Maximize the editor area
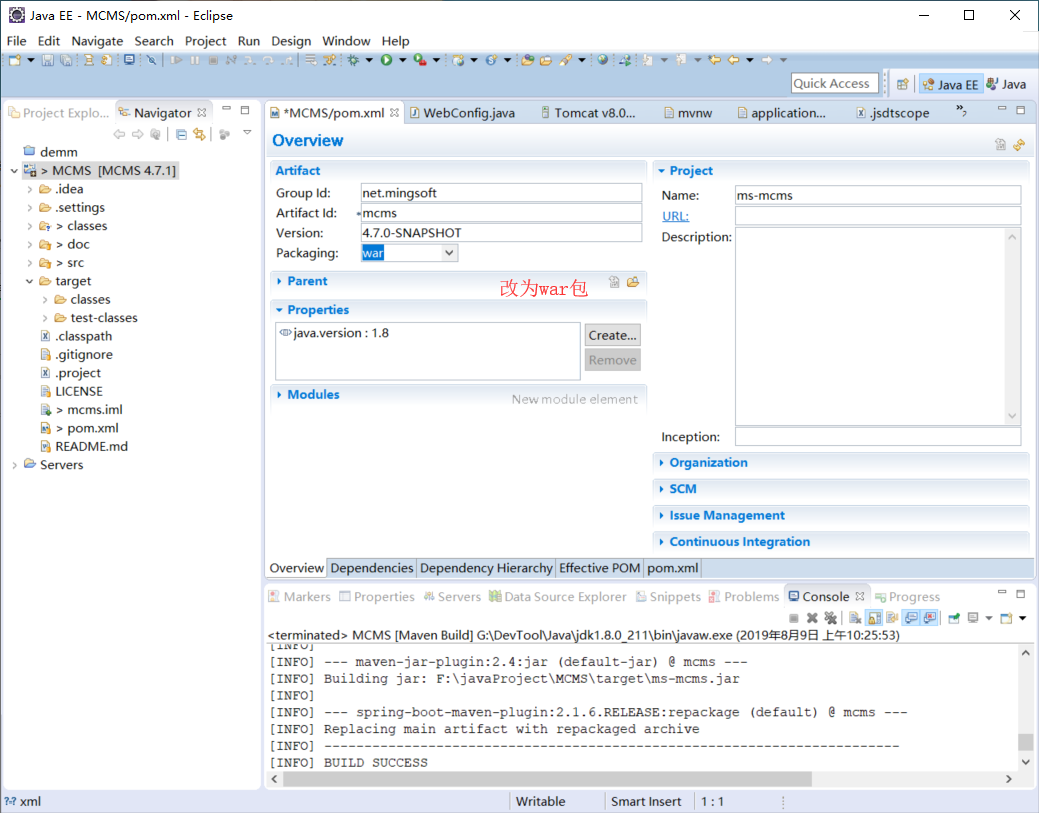 pos(1020,109)
